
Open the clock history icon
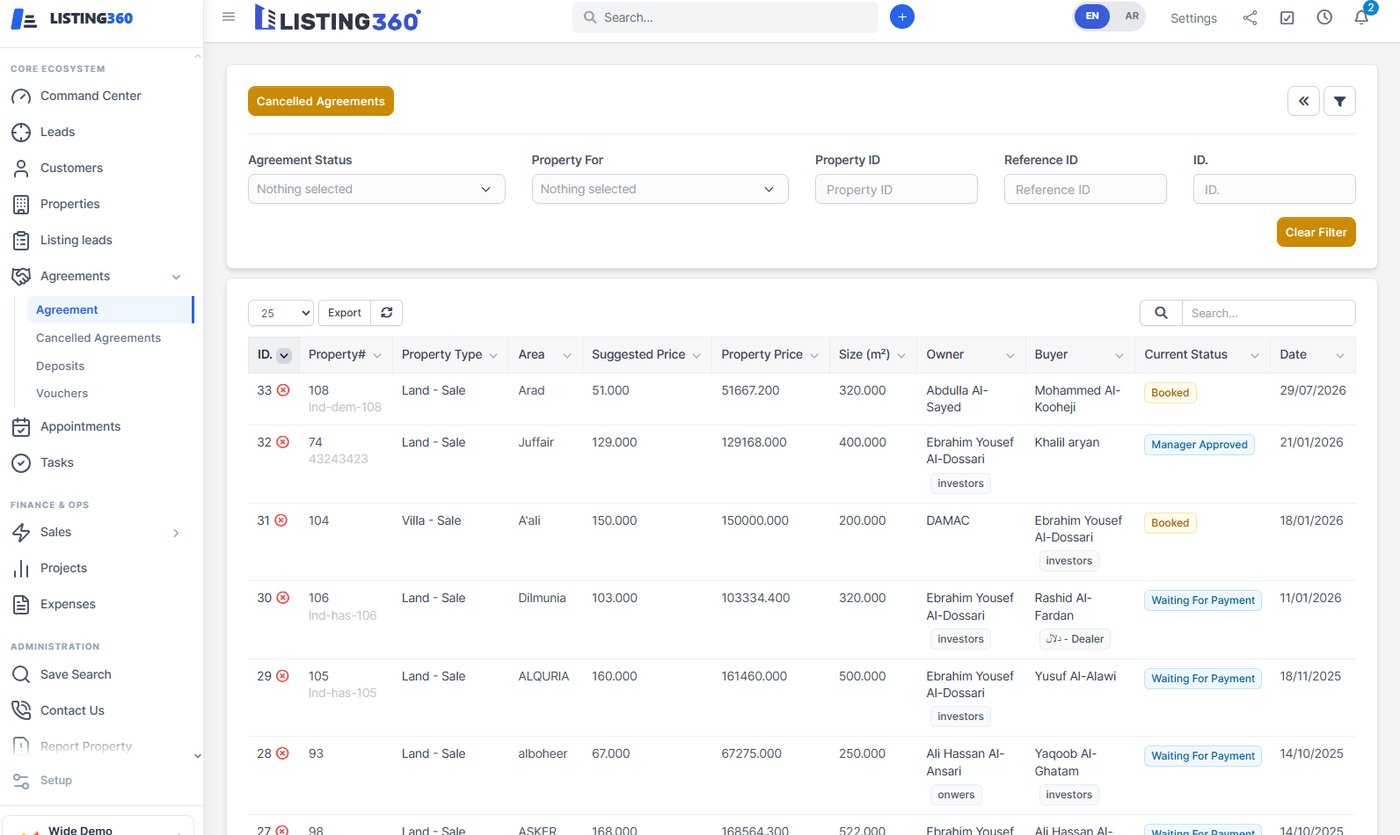(1324, 17)
